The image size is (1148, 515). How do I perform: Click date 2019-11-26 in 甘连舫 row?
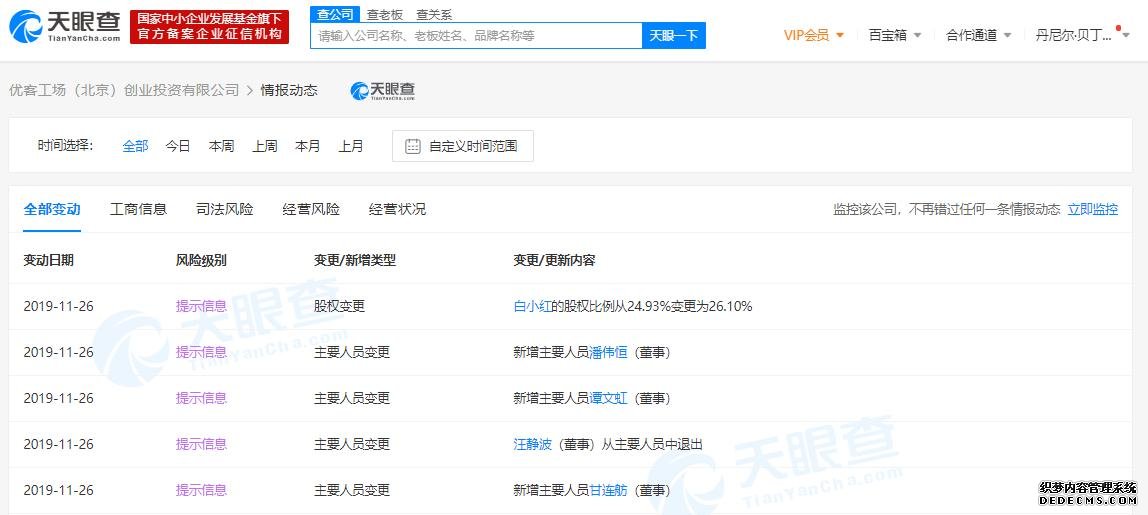click(59, 490)
